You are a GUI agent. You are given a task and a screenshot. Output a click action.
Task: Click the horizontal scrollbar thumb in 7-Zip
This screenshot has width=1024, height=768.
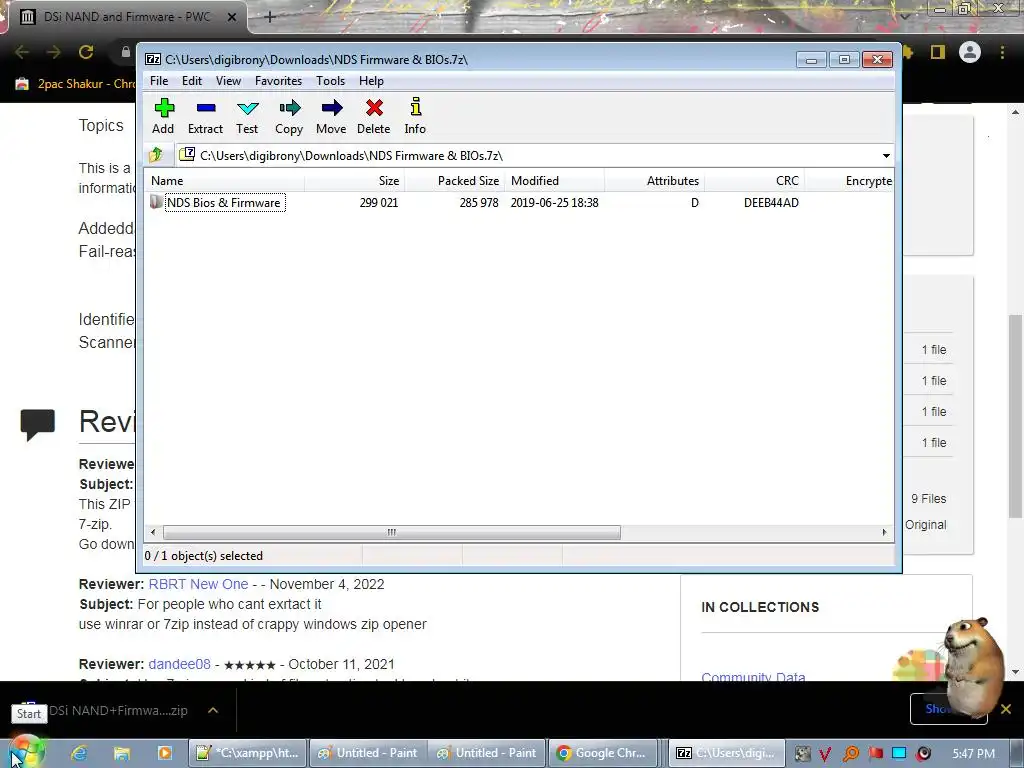click(391, 532)
